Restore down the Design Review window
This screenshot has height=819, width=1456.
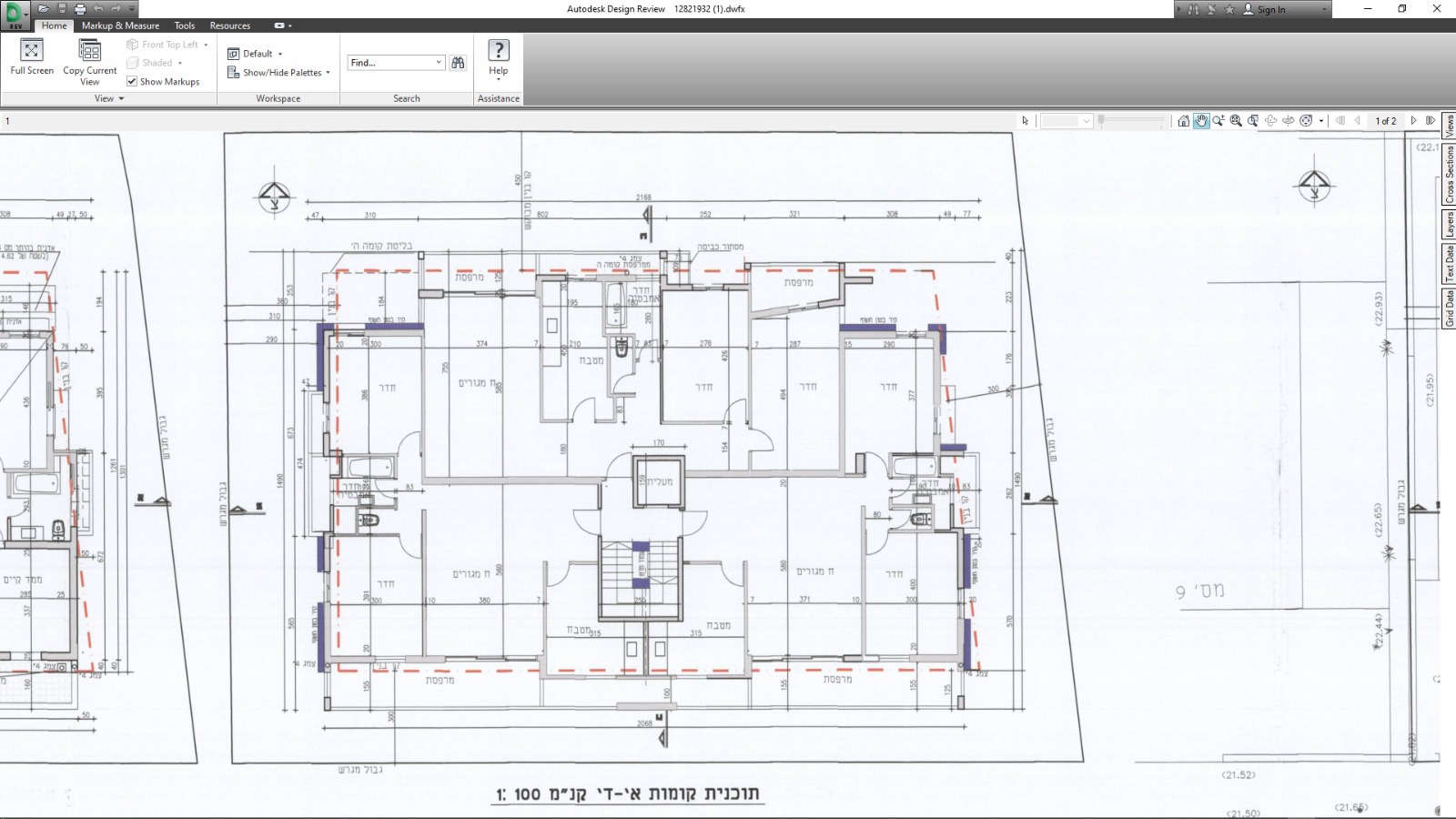coord(1402,9)
